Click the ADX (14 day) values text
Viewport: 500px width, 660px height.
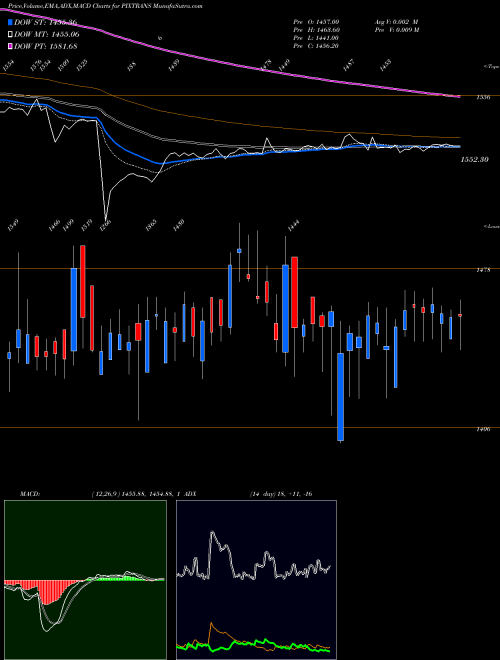tap(280, 494)
